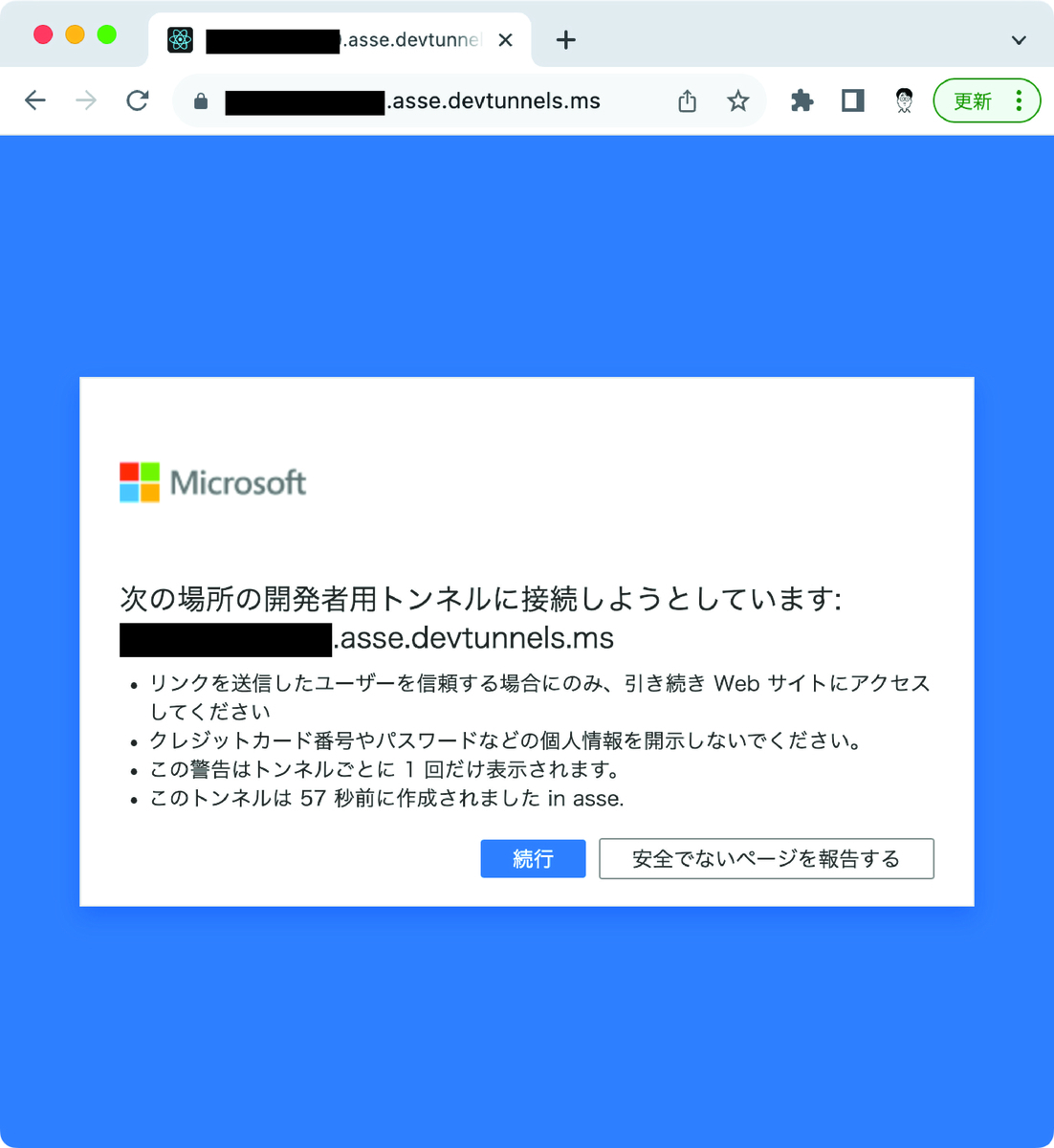Expand the tab search chevron
The image size is (1054, 1148).
[1019, 40]
